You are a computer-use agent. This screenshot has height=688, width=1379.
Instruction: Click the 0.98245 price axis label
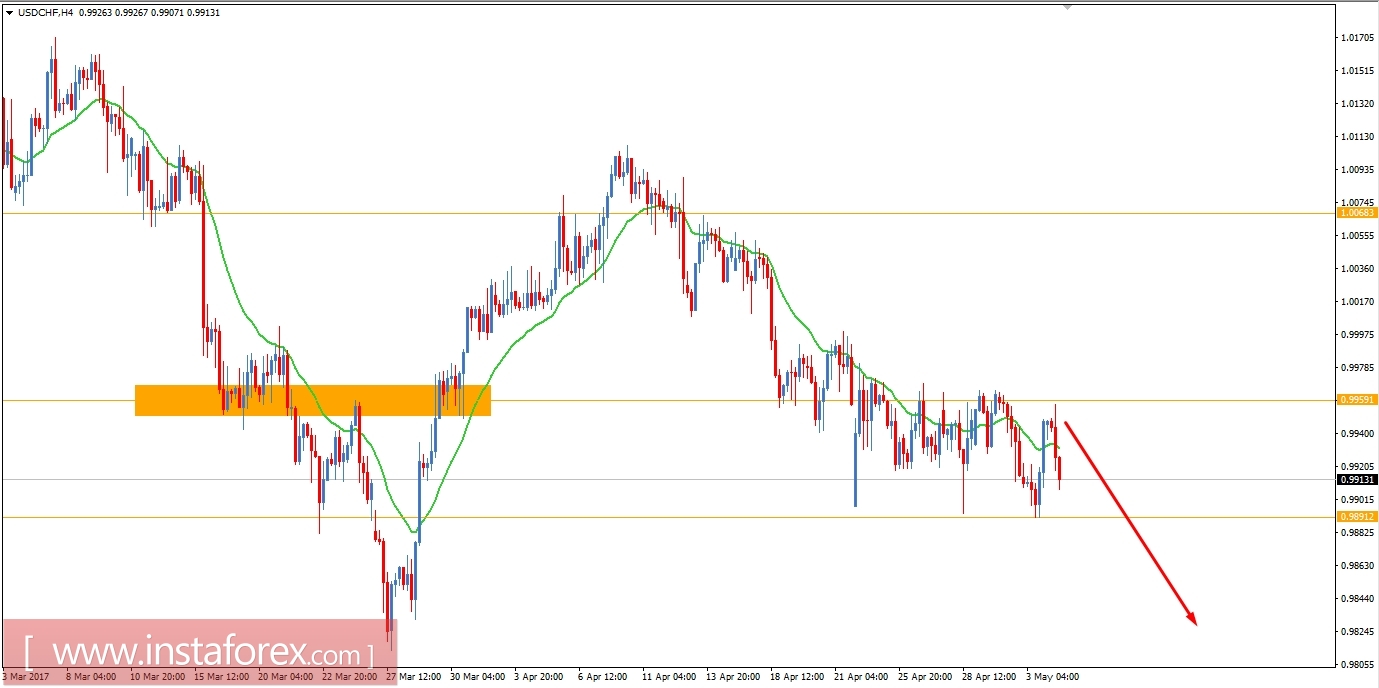1358,632
